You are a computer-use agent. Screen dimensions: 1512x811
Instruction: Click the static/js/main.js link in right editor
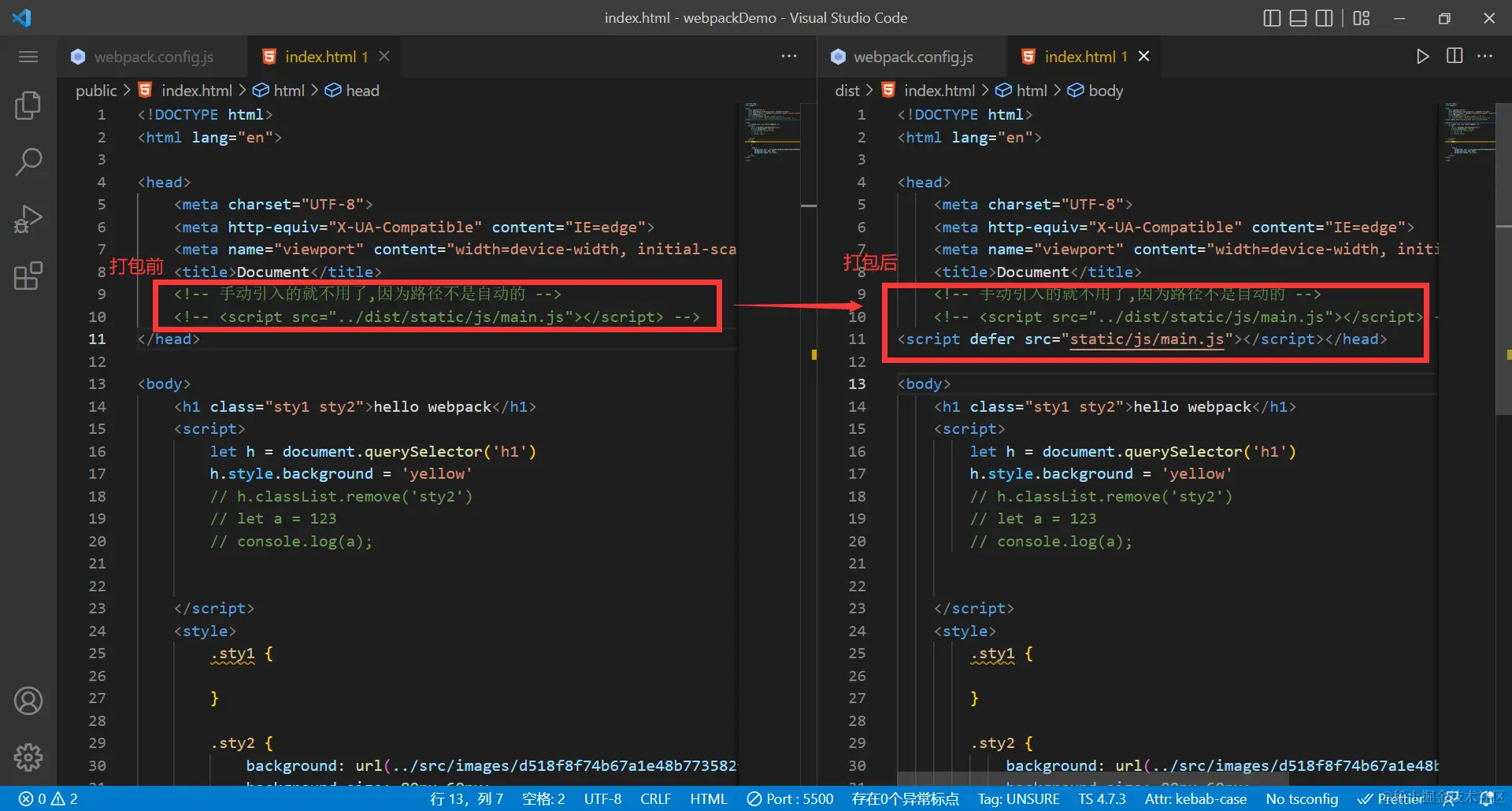click(1147, 339)
